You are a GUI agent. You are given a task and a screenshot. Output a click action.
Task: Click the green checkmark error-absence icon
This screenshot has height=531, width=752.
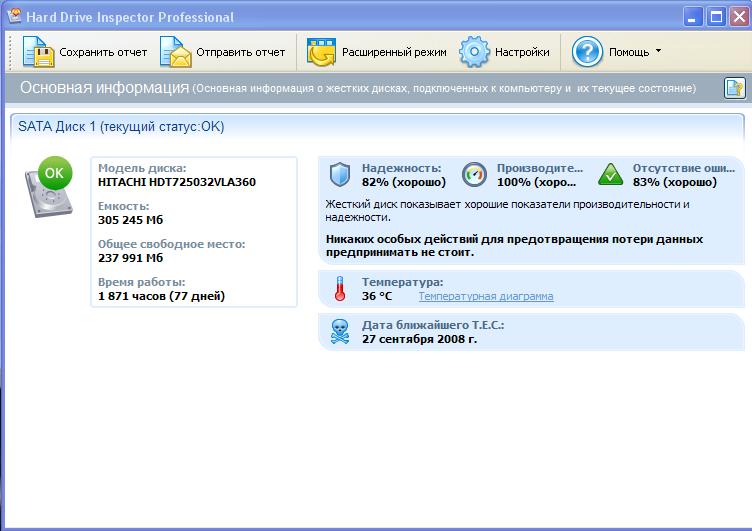tap(611, 175)
